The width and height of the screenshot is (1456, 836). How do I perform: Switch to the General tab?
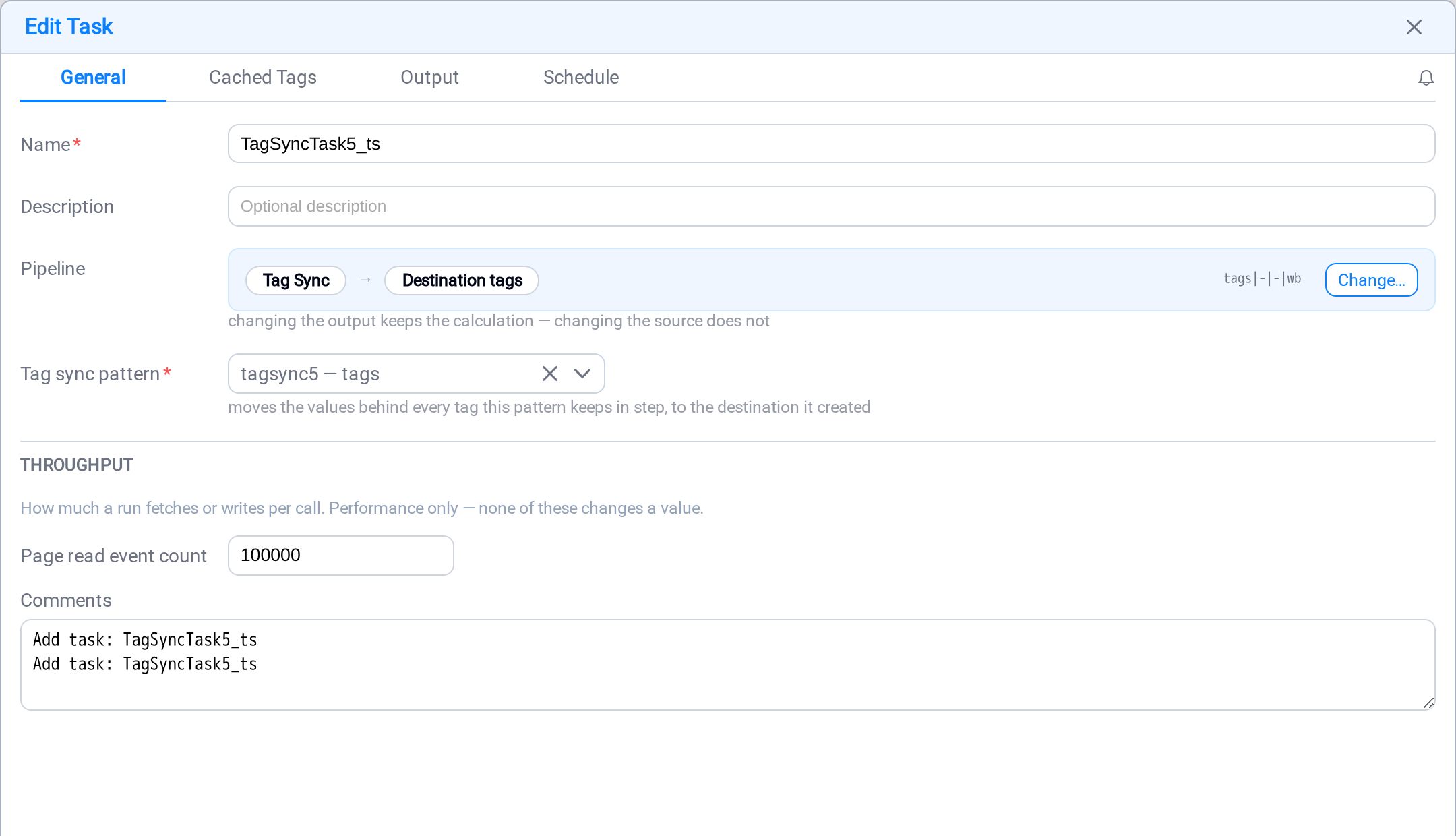pyautogui.click(x=93, y=78)
